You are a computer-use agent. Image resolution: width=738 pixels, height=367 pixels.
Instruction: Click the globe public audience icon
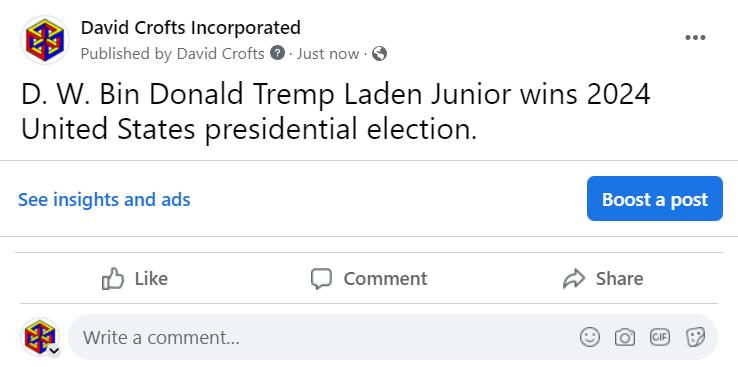379,54
